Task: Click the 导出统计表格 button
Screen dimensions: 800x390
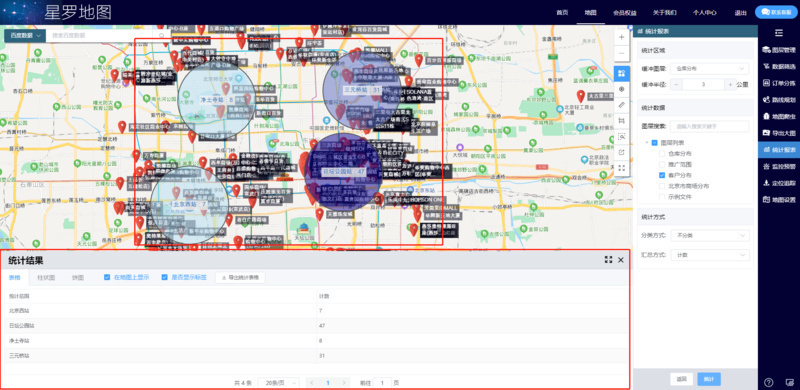Action: click(240, 278)
